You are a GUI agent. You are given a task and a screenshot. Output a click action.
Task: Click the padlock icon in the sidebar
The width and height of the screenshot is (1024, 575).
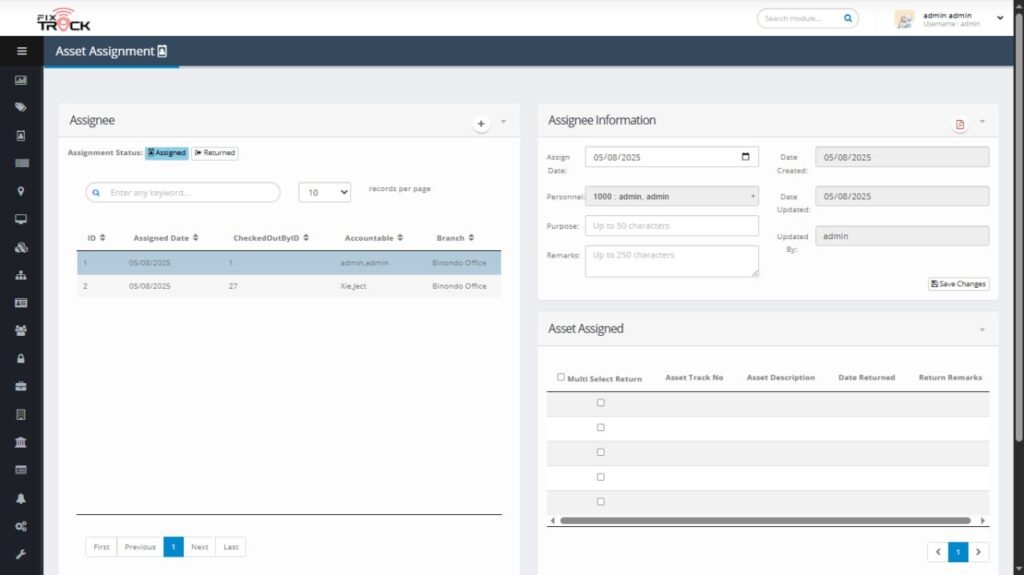[21, 358]
